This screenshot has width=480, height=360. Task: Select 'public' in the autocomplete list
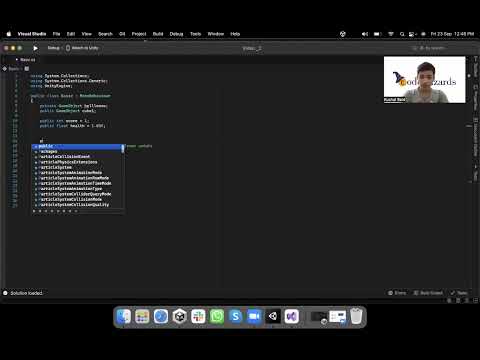(x=78, y=146)
